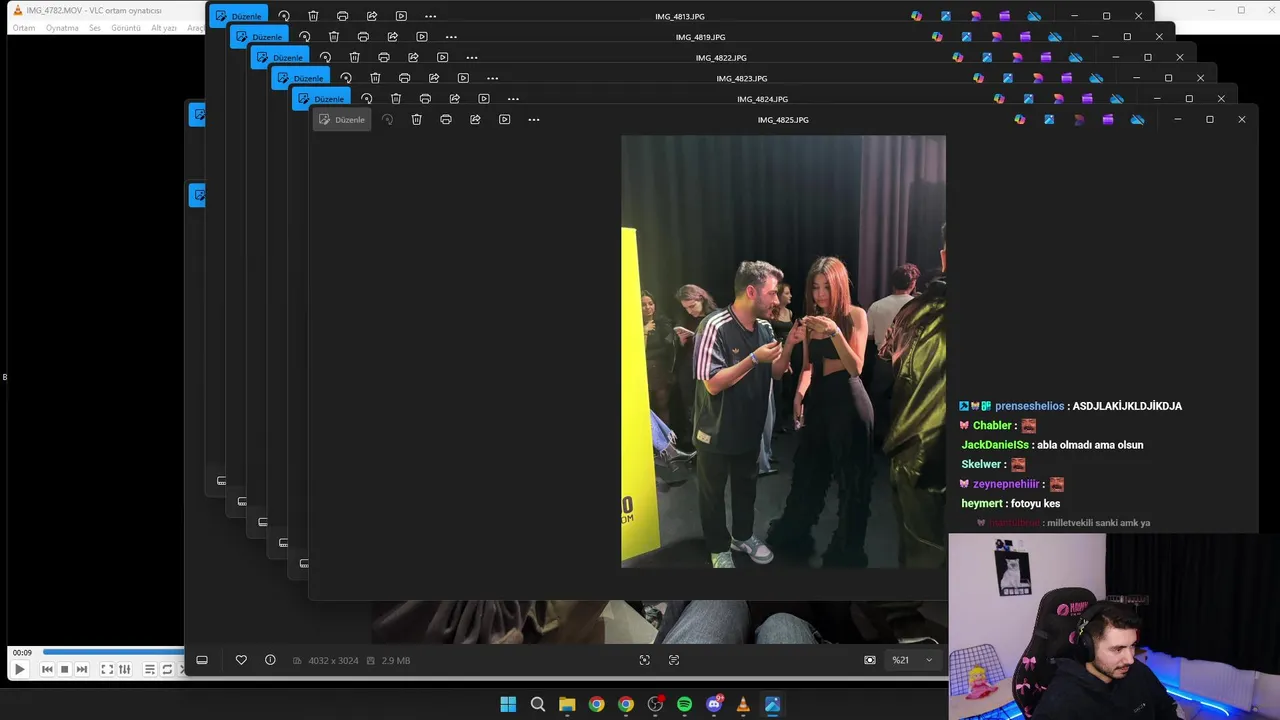Open File Explorer from the taskbar
The height and width of the screenshot is (720, 1280).
click(x=567, y=704)
